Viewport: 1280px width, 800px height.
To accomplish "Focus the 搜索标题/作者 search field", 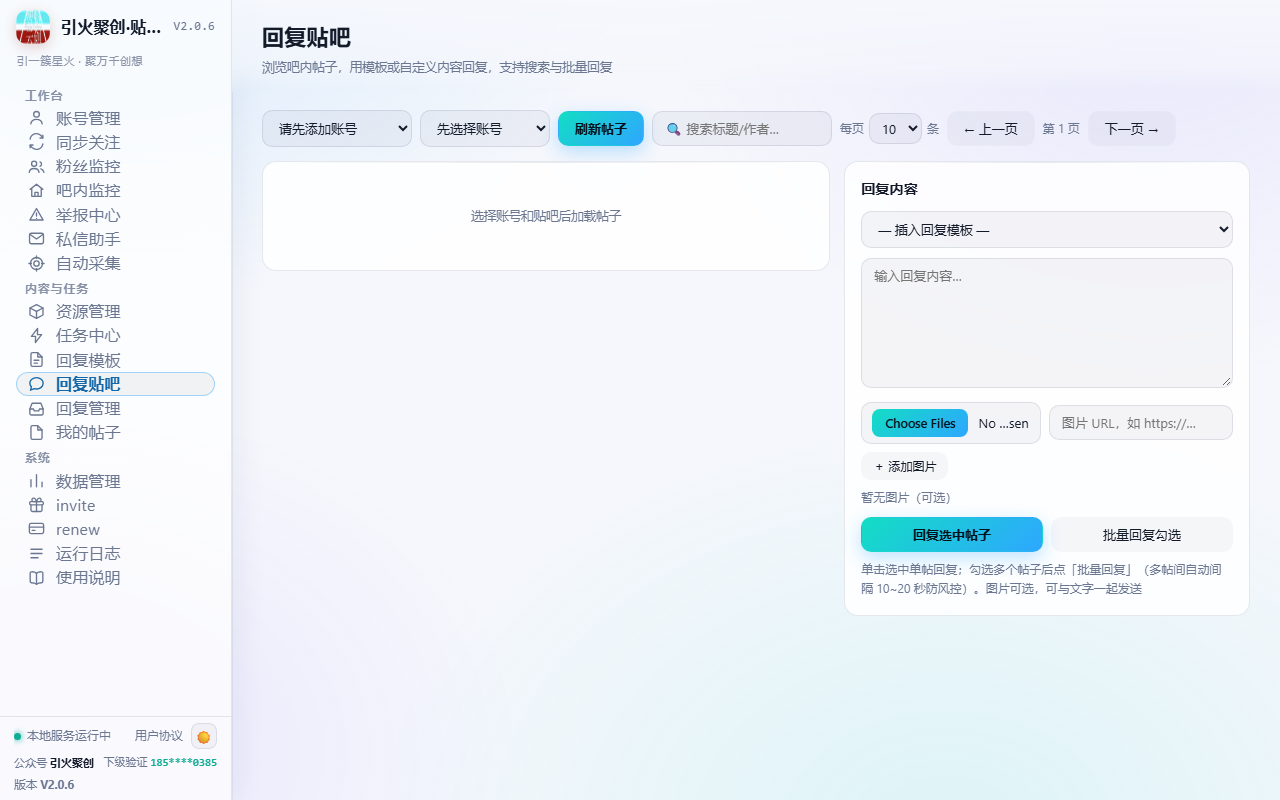I will click(x=742, y=129).
